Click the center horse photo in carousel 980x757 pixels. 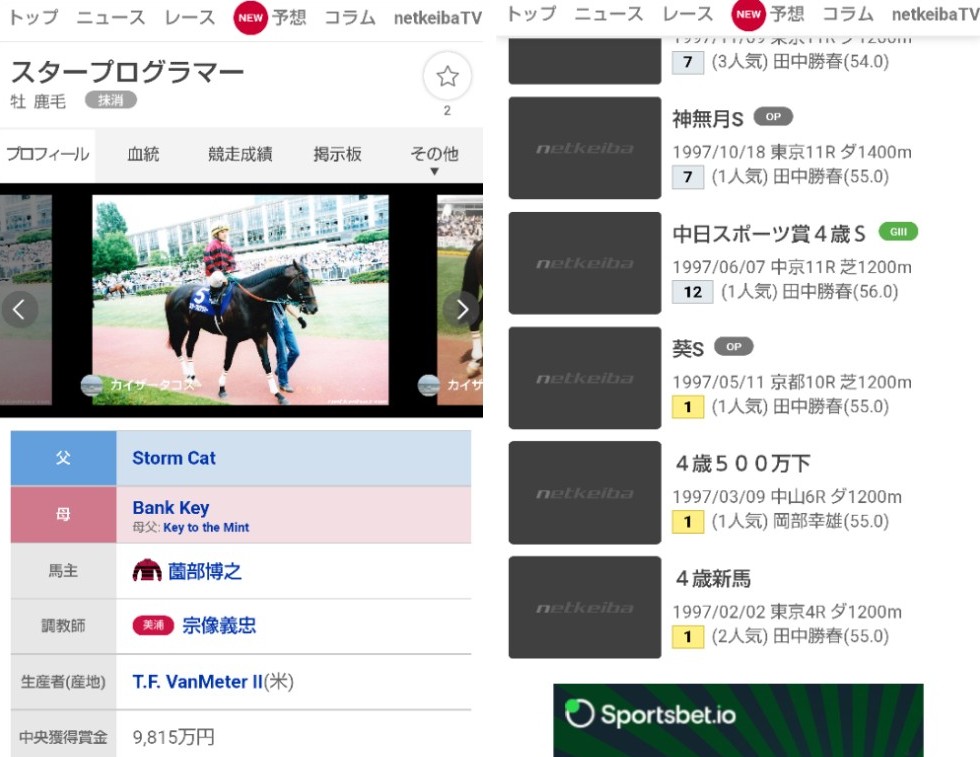point(241,300)
